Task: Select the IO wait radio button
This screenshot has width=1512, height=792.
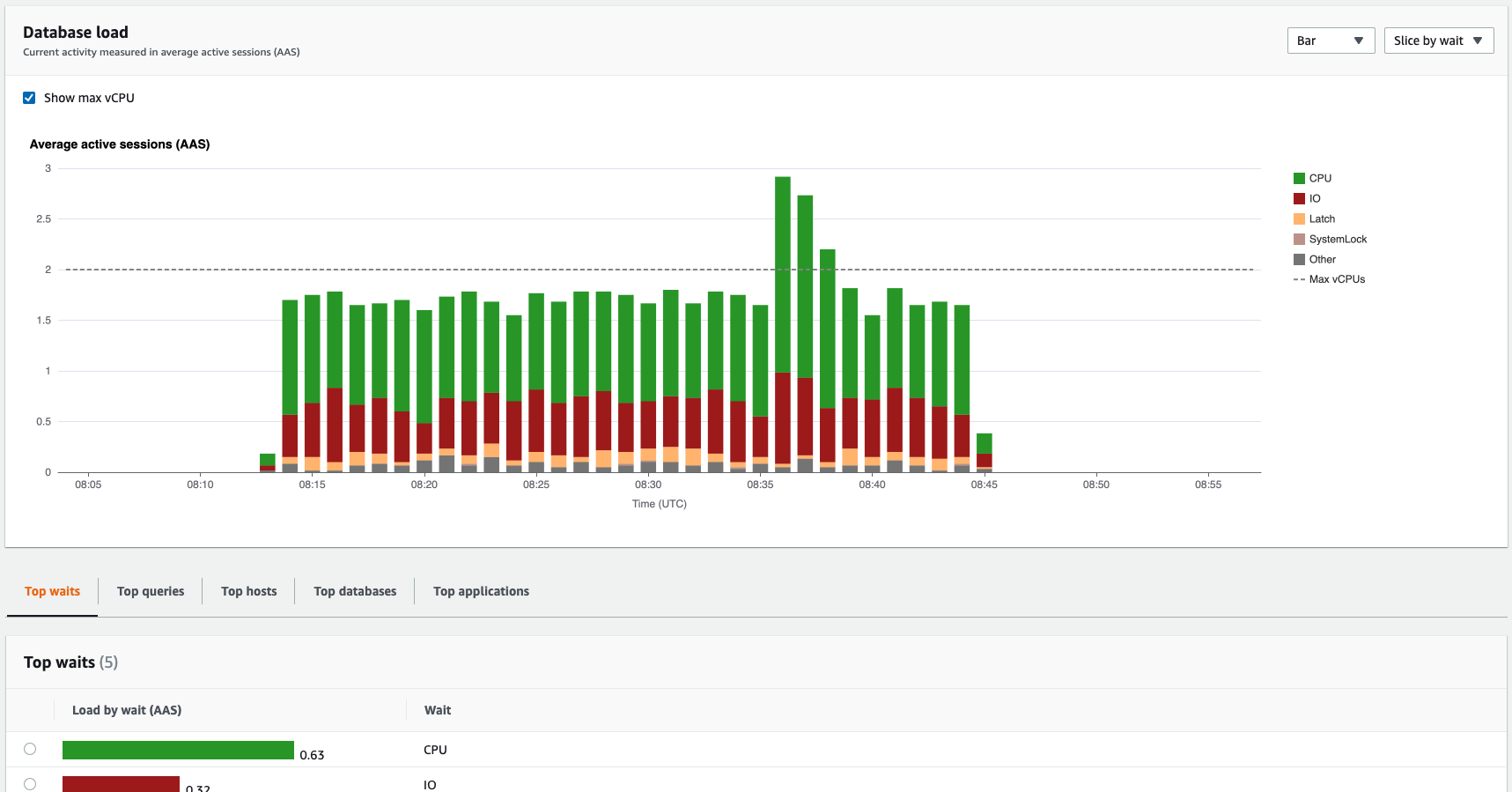Action: click(30, 783)
